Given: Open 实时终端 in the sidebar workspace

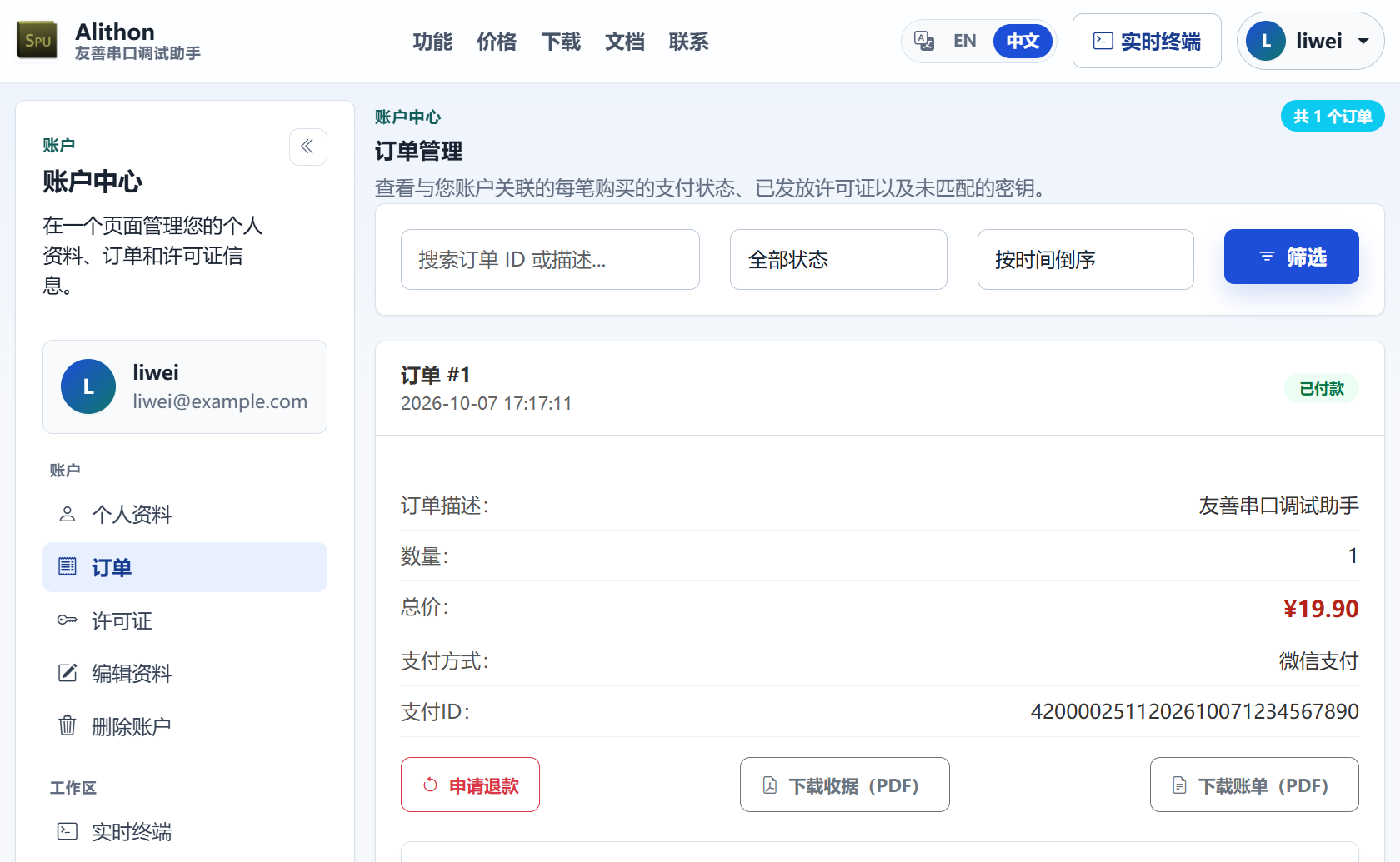Looking at the screenshot, I should [x=185, y=831].
